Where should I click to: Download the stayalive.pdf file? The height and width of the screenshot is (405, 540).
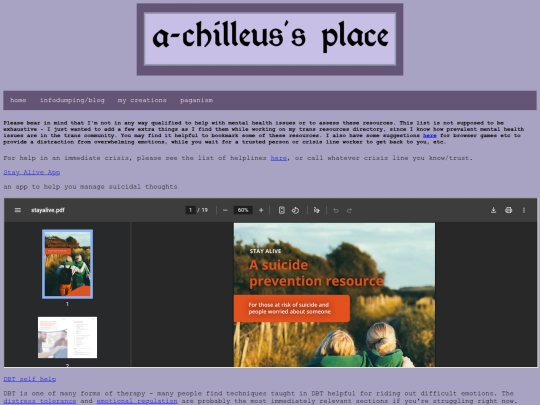click(493, 210)
